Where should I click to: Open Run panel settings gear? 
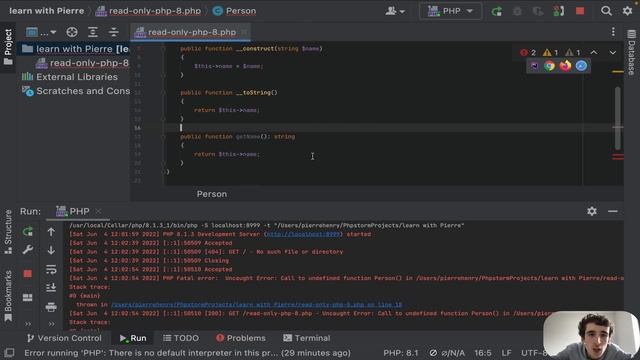click(592, 211)
